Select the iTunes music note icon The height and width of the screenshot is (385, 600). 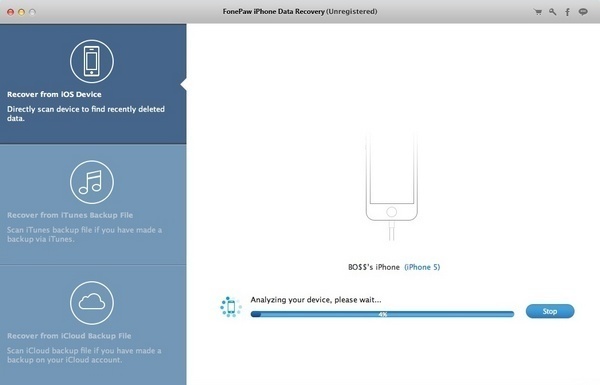coord(92,182)
